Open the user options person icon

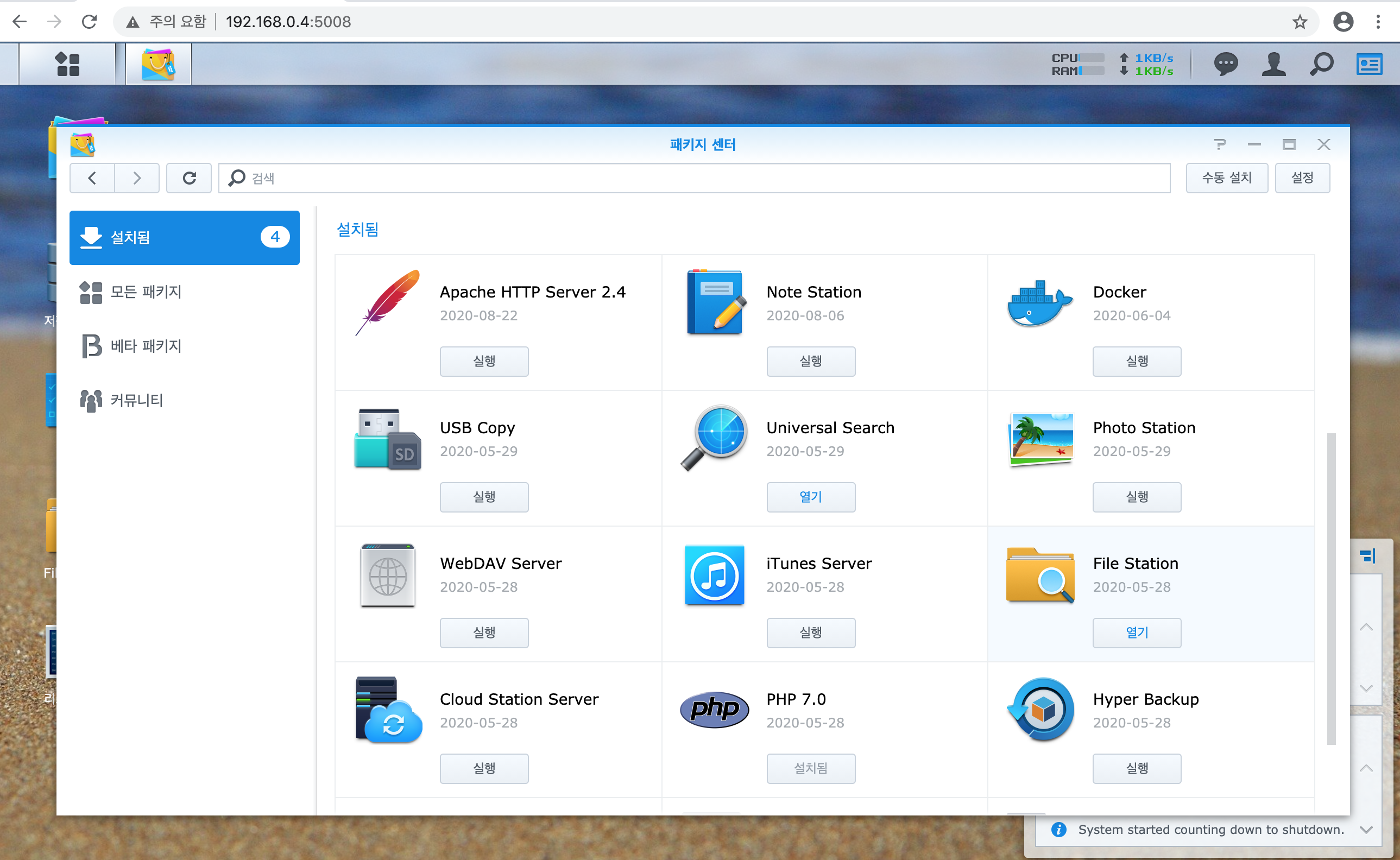1273,64
